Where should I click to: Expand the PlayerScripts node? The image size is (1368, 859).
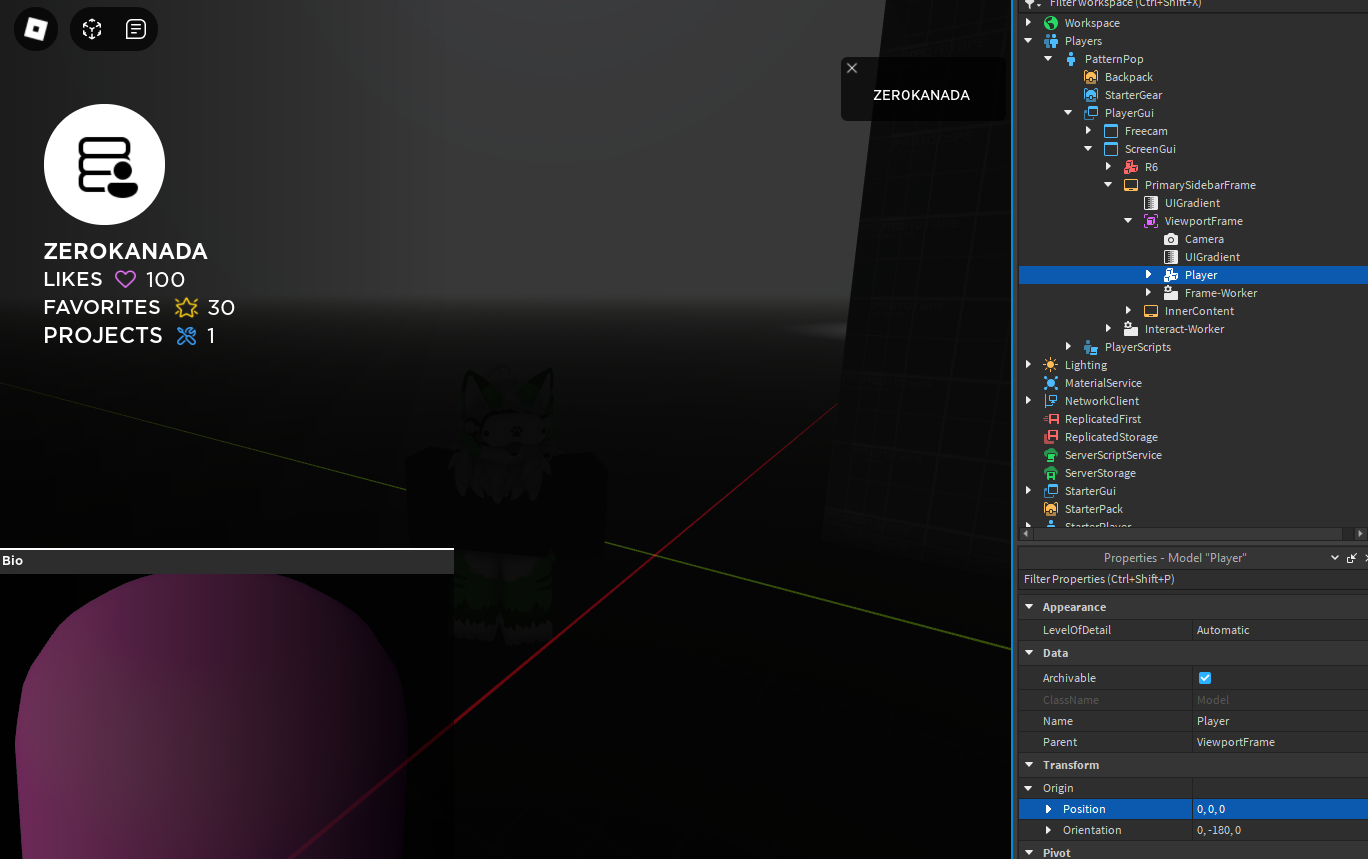coord(1068,346)
